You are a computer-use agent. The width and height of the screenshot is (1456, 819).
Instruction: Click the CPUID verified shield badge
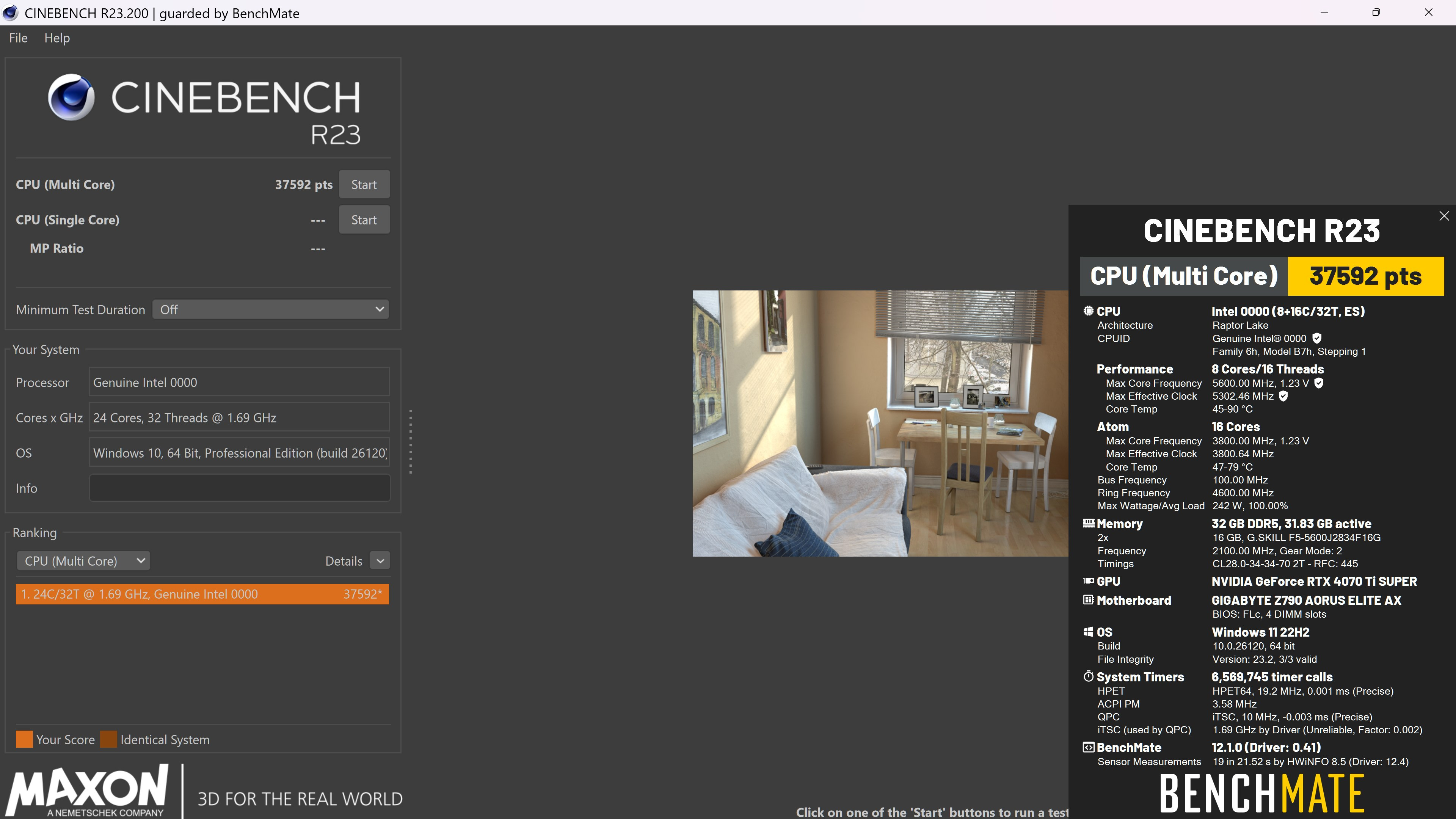pyautogui.click(x=1317, y=338)
